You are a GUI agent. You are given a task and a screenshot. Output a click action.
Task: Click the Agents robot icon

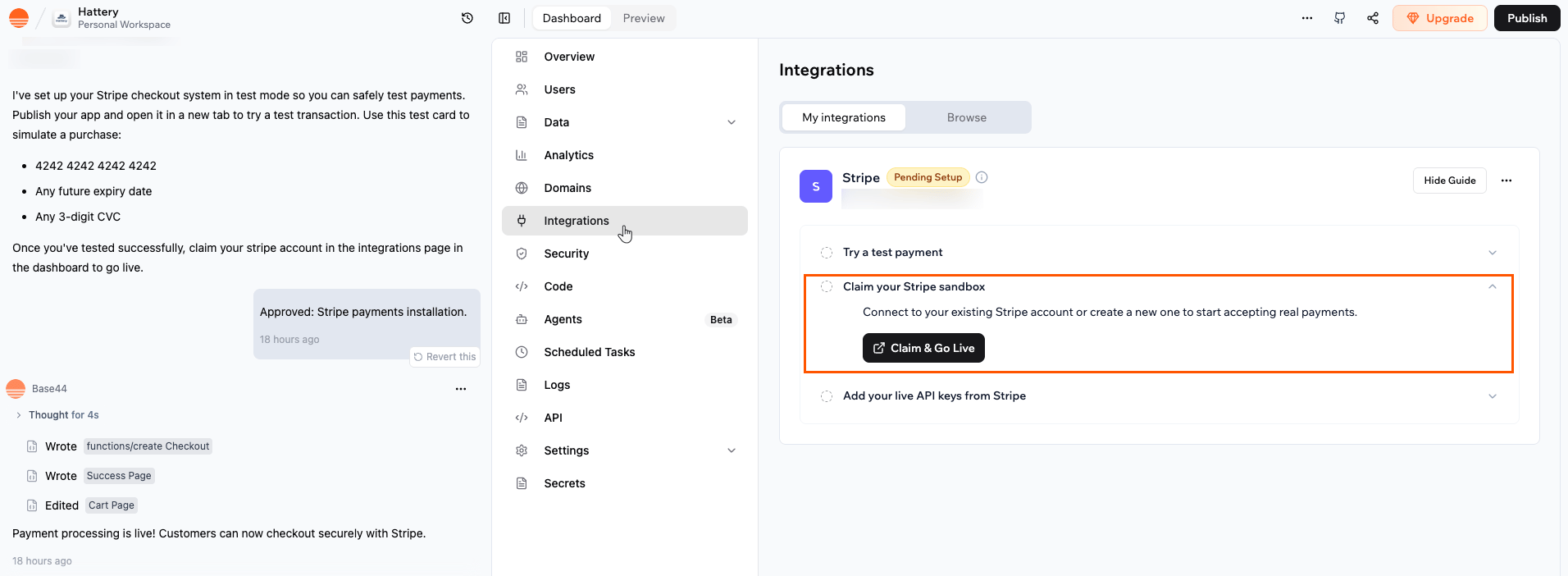[522, 319]
